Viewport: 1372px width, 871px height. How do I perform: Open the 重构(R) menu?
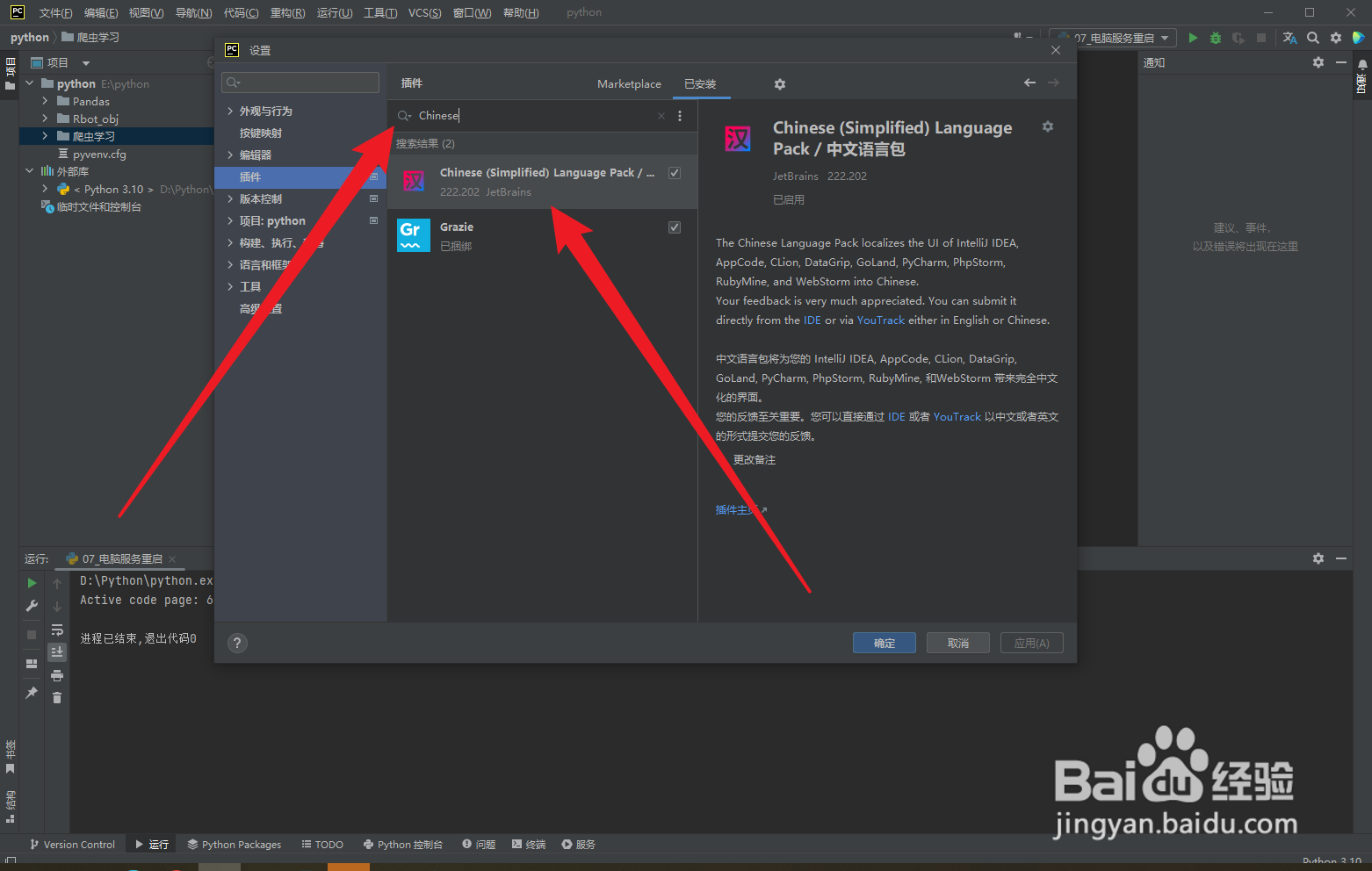tap(287, 12)
